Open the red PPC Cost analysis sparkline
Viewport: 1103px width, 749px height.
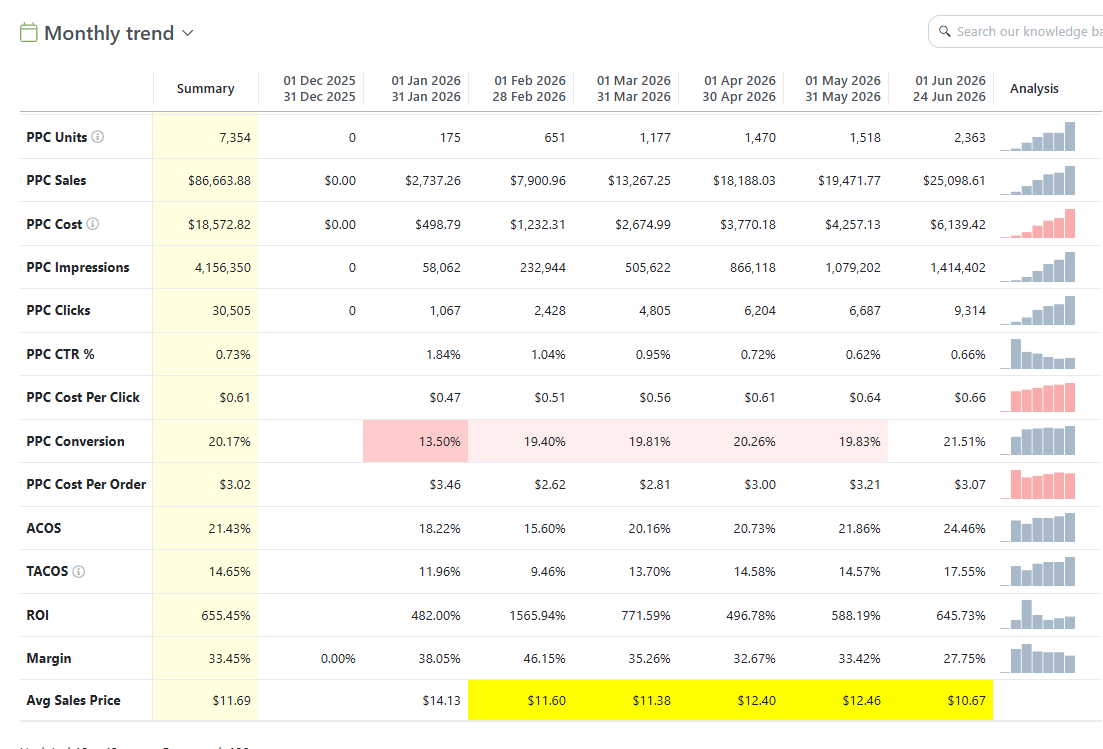tap(1038, 224)
